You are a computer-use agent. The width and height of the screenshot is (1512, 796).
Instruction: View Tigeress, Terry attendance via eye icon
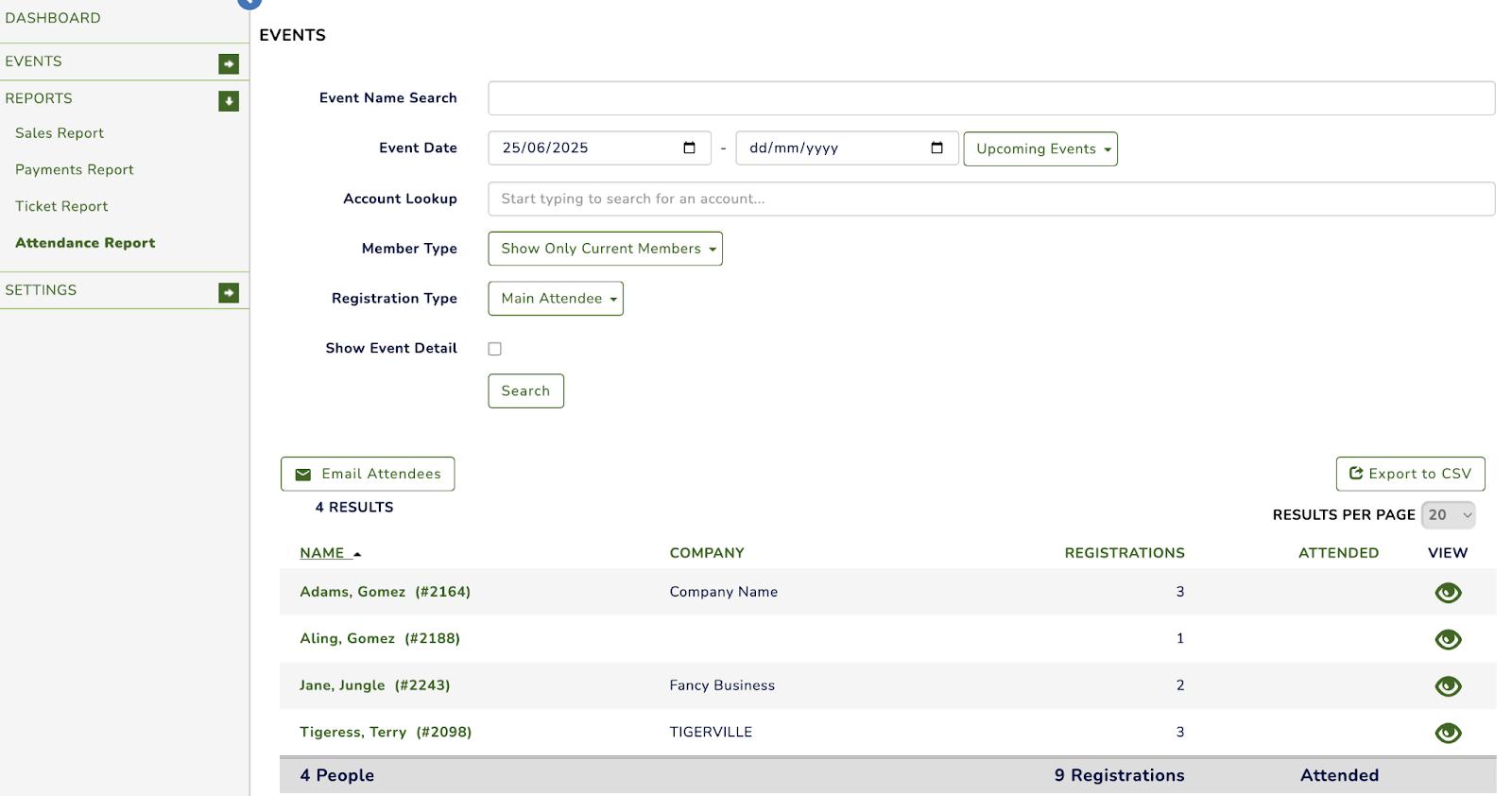pyautogui.click(x=1447, y=733)
